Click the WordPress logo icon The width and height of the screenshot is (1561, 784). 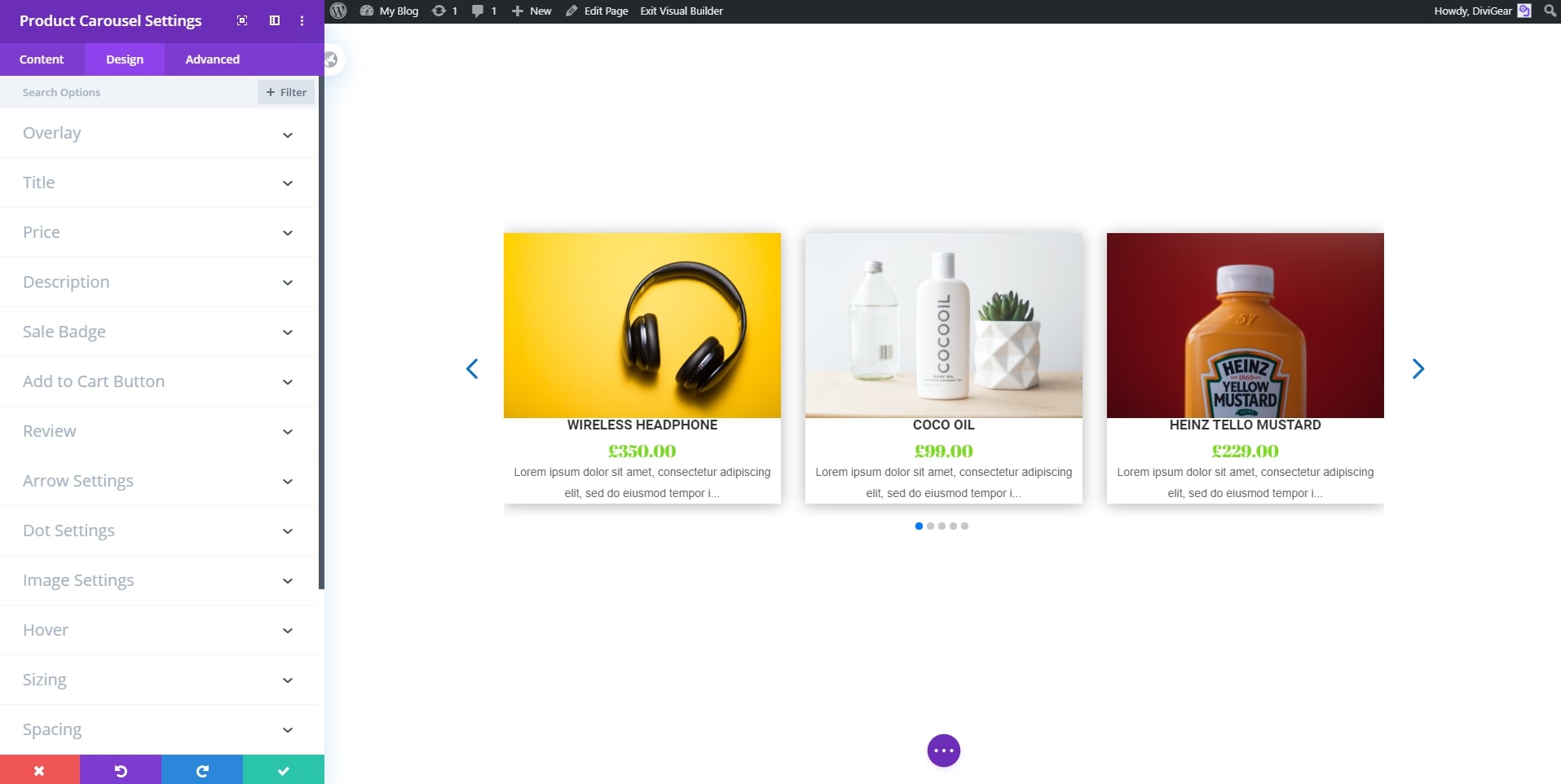pyautogui.click(x=338, y=11)
